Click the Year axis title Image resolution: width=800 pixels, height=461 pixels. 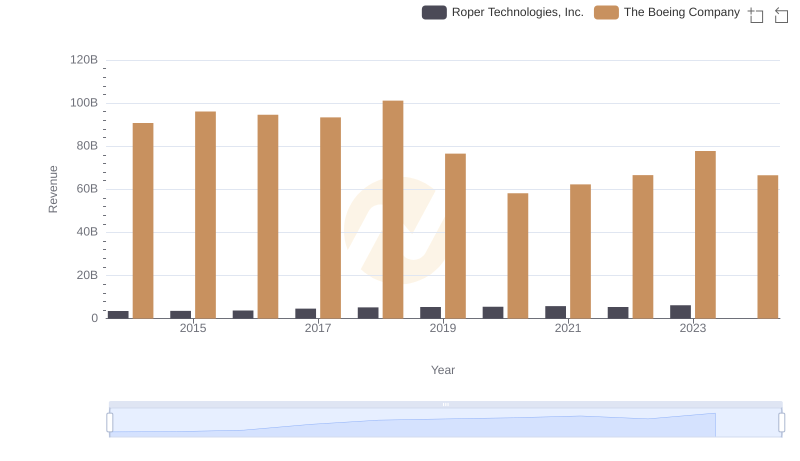[443, 370]
